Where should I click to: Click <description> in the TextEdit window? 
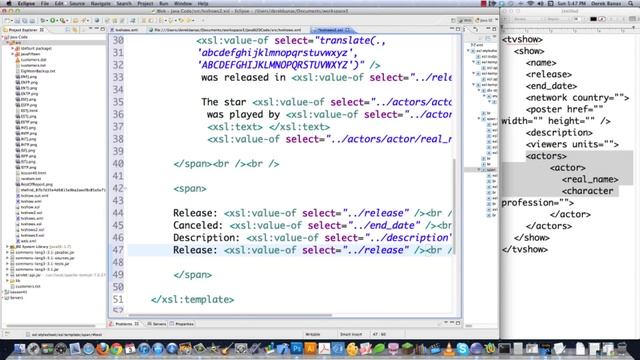[x=559, y=133]
